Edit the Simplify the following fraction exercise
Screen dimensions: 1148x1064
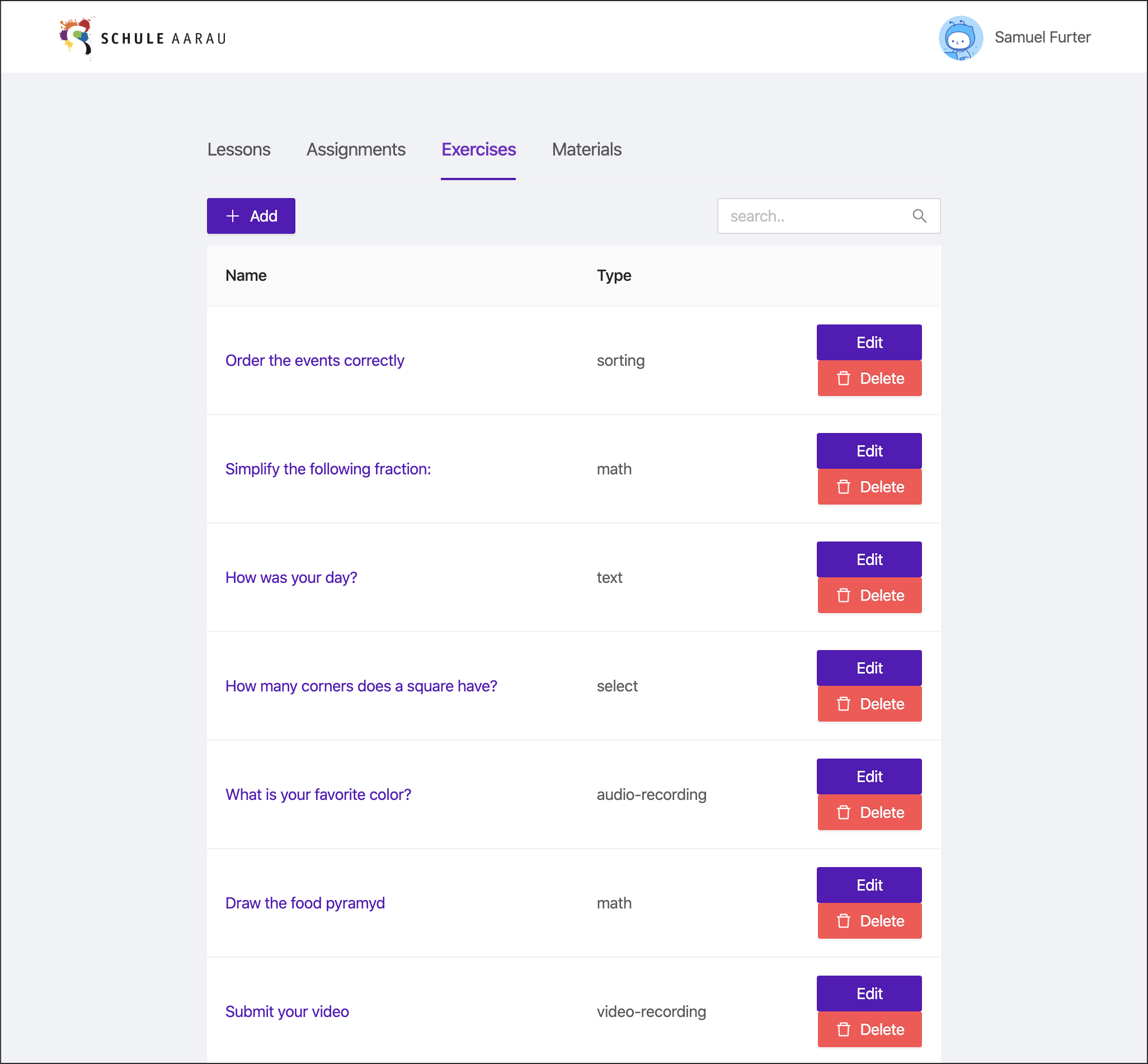(869, 451)
